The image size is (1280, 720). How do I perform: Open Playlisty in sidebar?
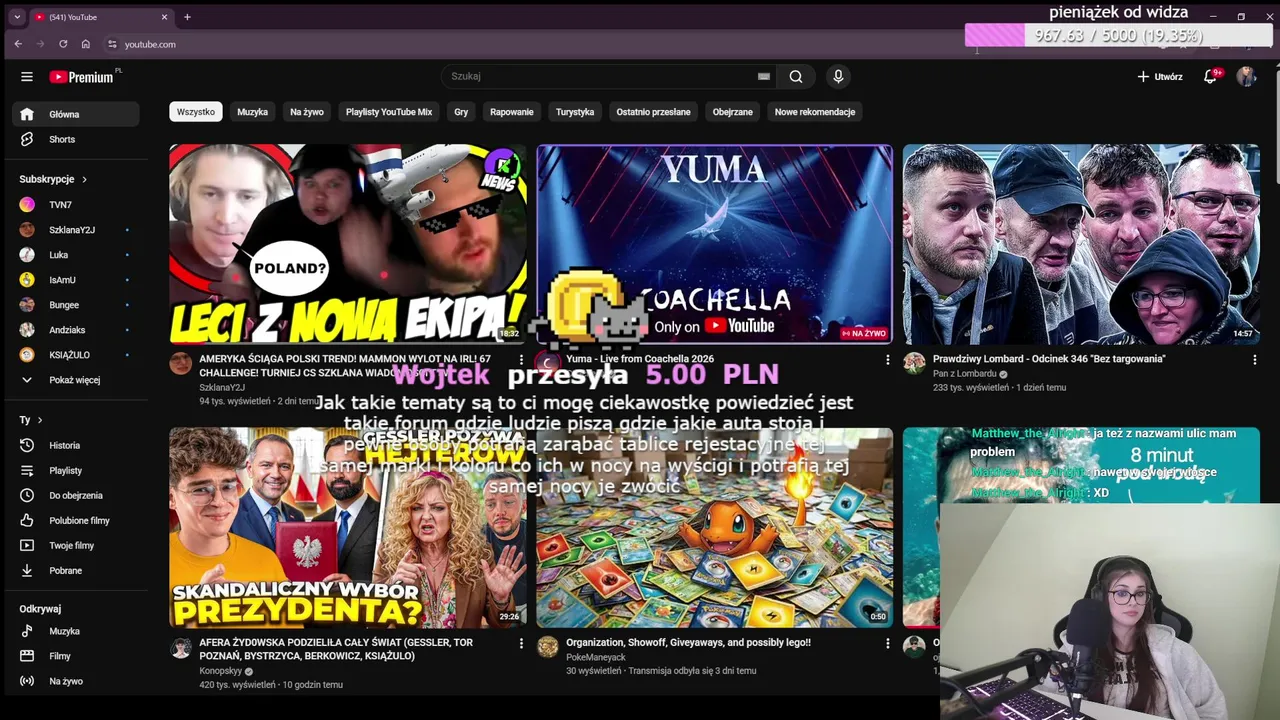point(76,470)
